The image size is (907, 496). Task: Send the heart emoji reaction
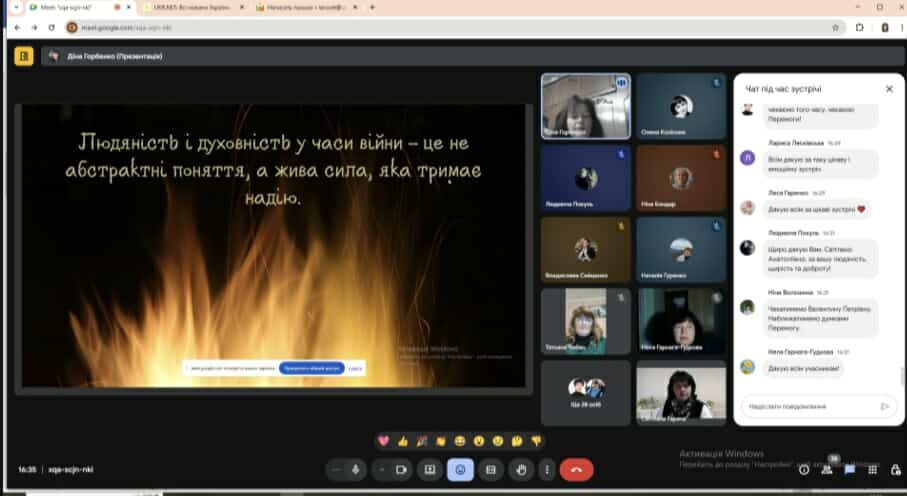(x=383, y=440)
